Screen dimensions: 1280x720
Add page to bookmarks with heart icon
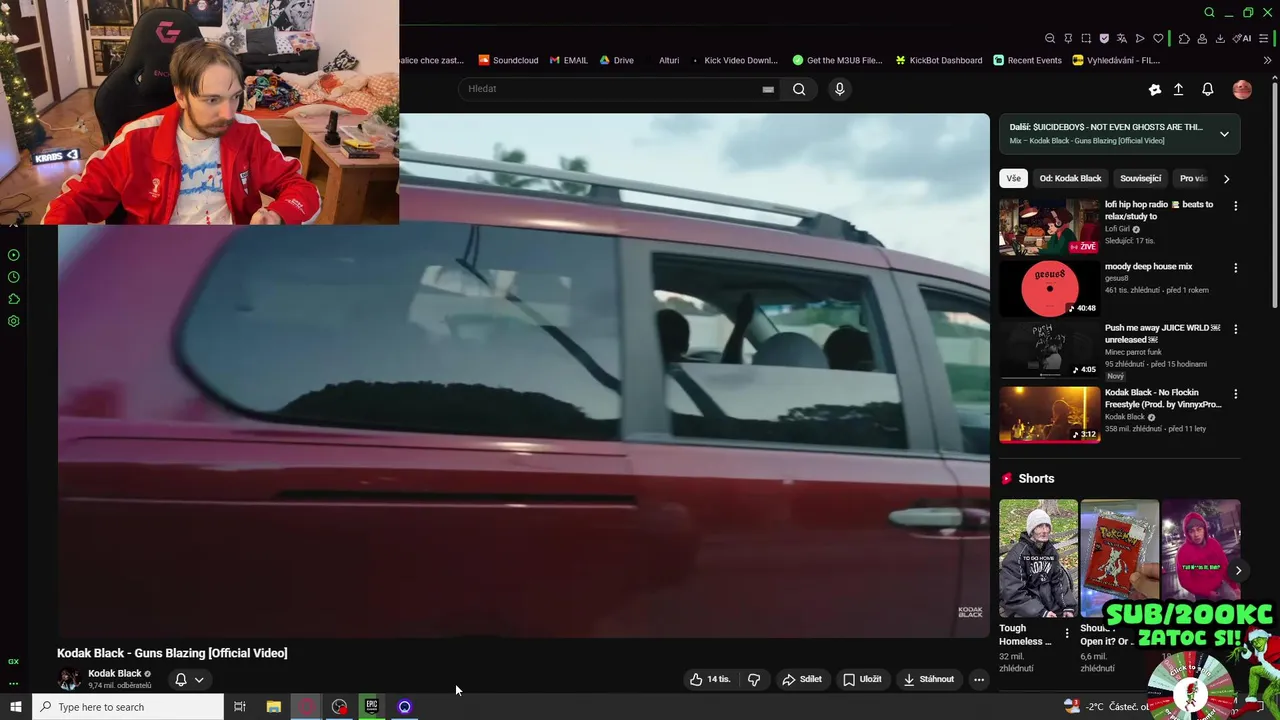(1158, 38)
